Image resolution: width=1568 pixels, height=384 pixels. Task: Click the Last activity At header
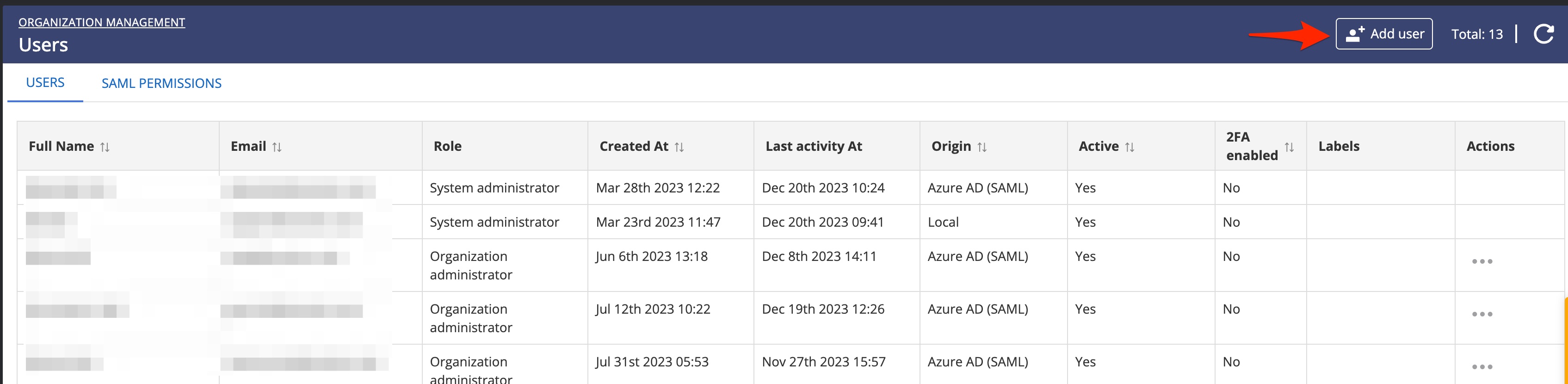coord(814,147)
